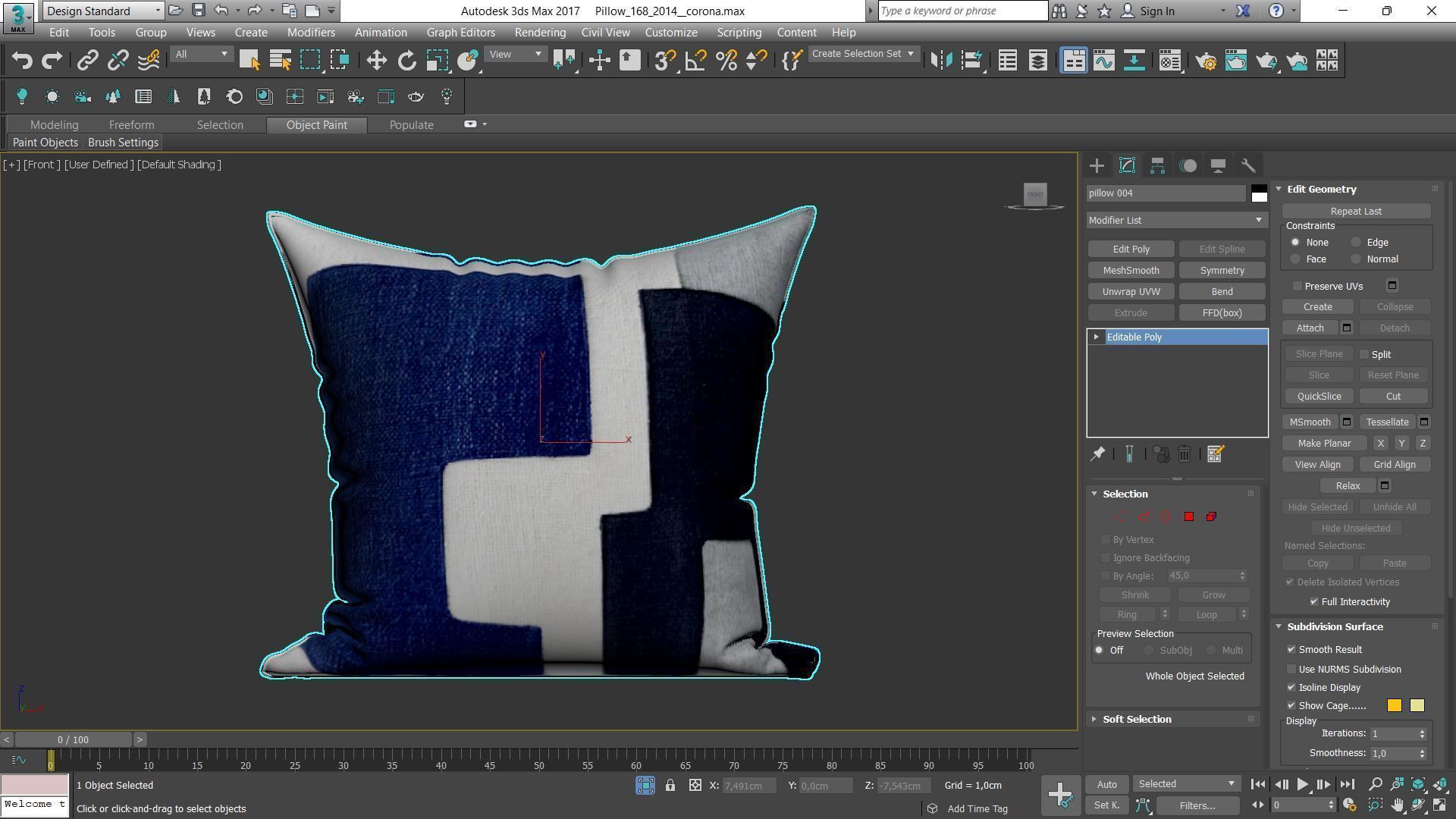Click Remove modifier trash icon
The width and height of the screenshot is (1456, 819).
click(x=1185, y=454)
